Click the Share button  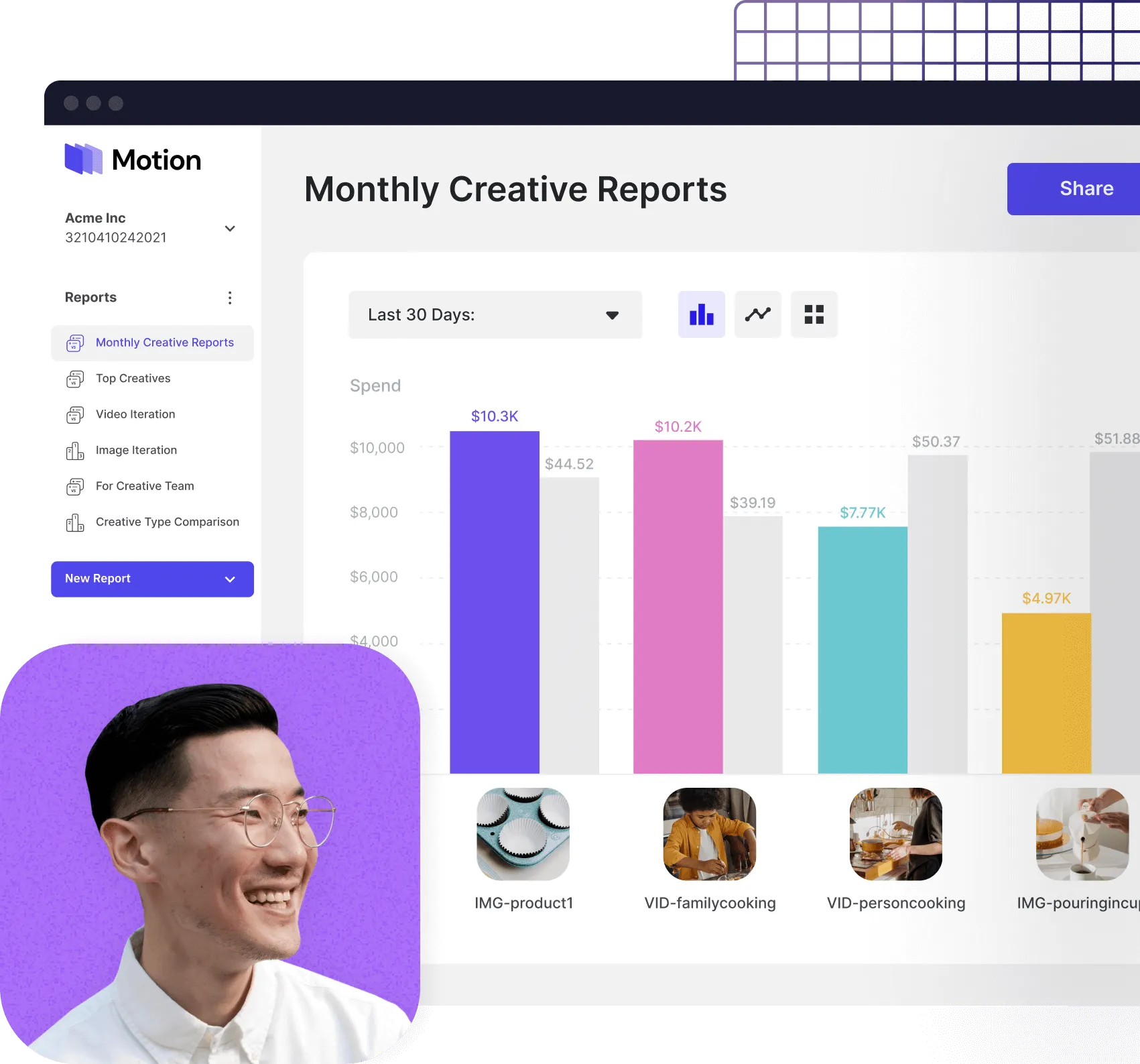point(1074,189)
